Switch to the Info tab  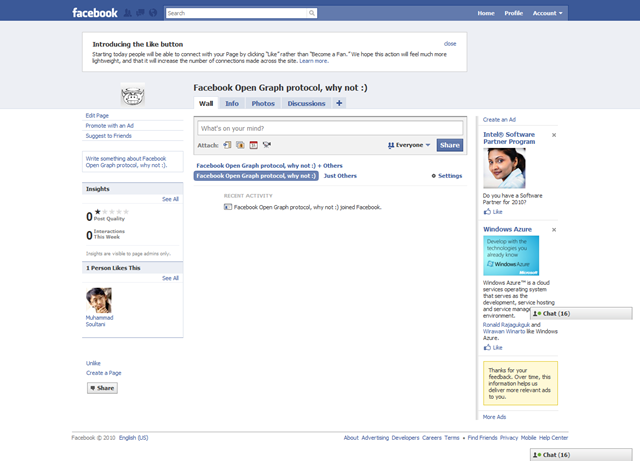[x=232, y=103]
